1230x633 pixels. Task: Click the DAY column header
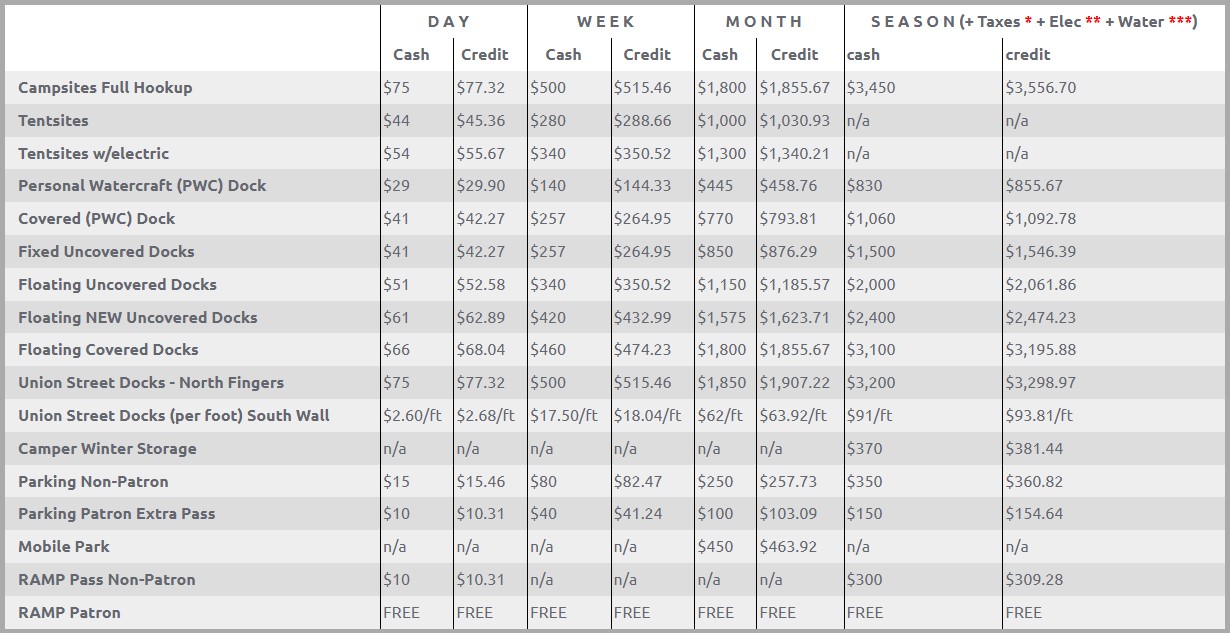point(449,21)
